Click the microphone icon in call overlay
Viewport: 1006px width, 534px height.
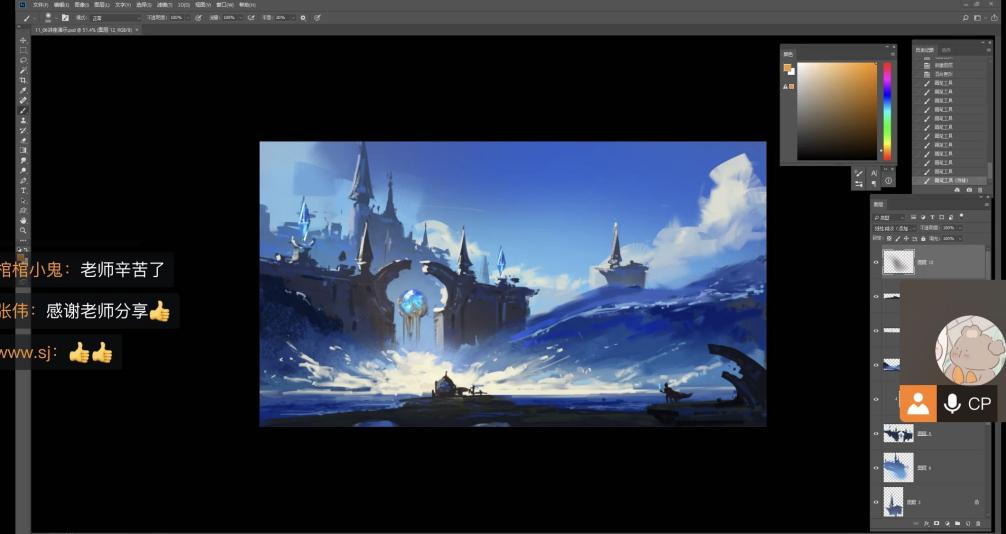point(953,404)
